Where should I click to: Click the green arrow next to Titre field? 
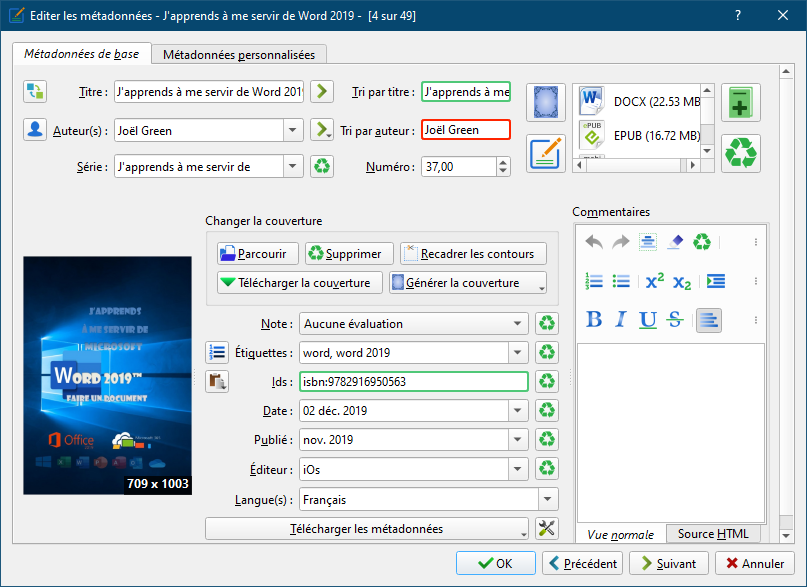coord(322,92)
